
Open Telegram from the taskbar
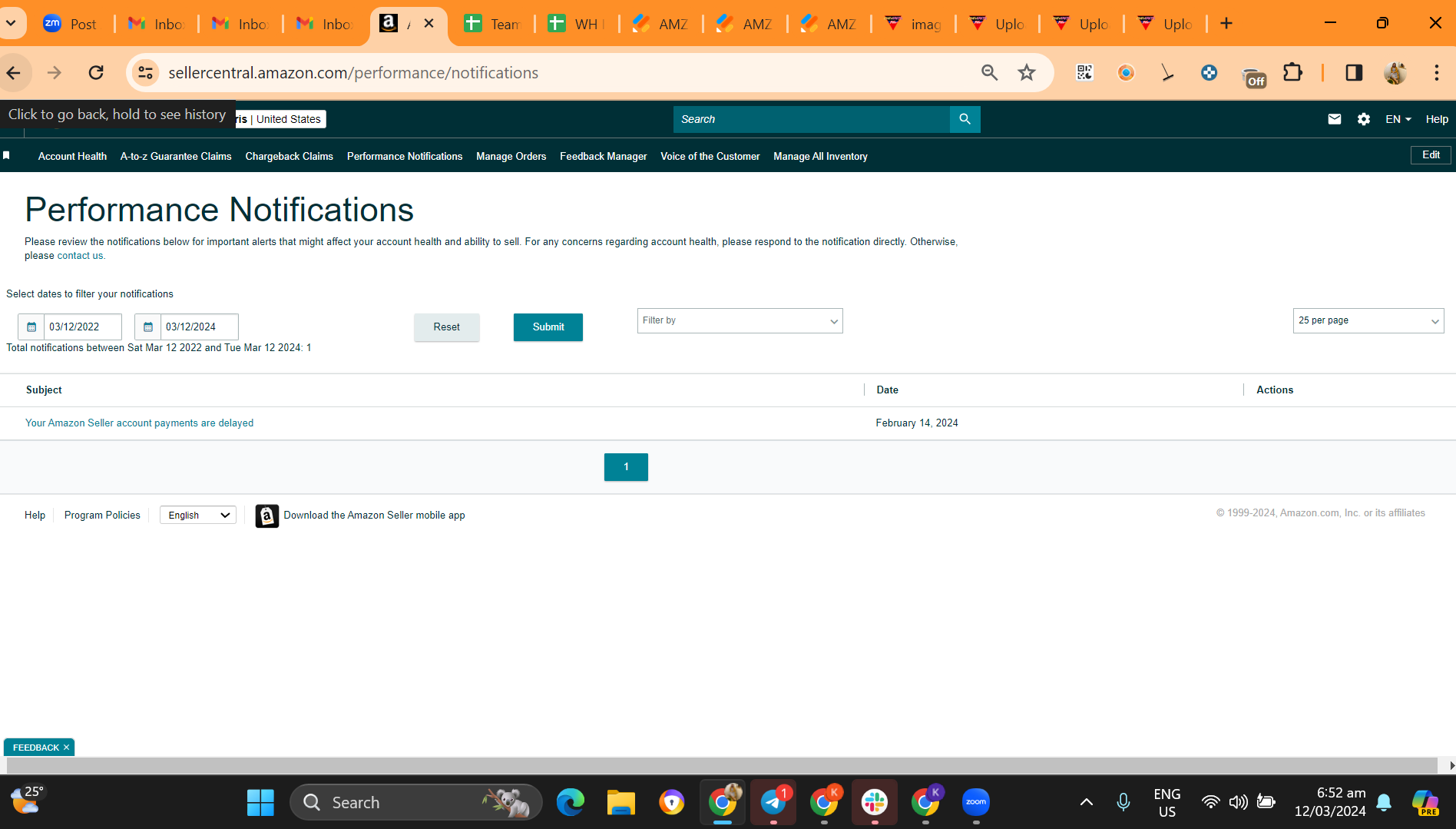pos(773,803)
